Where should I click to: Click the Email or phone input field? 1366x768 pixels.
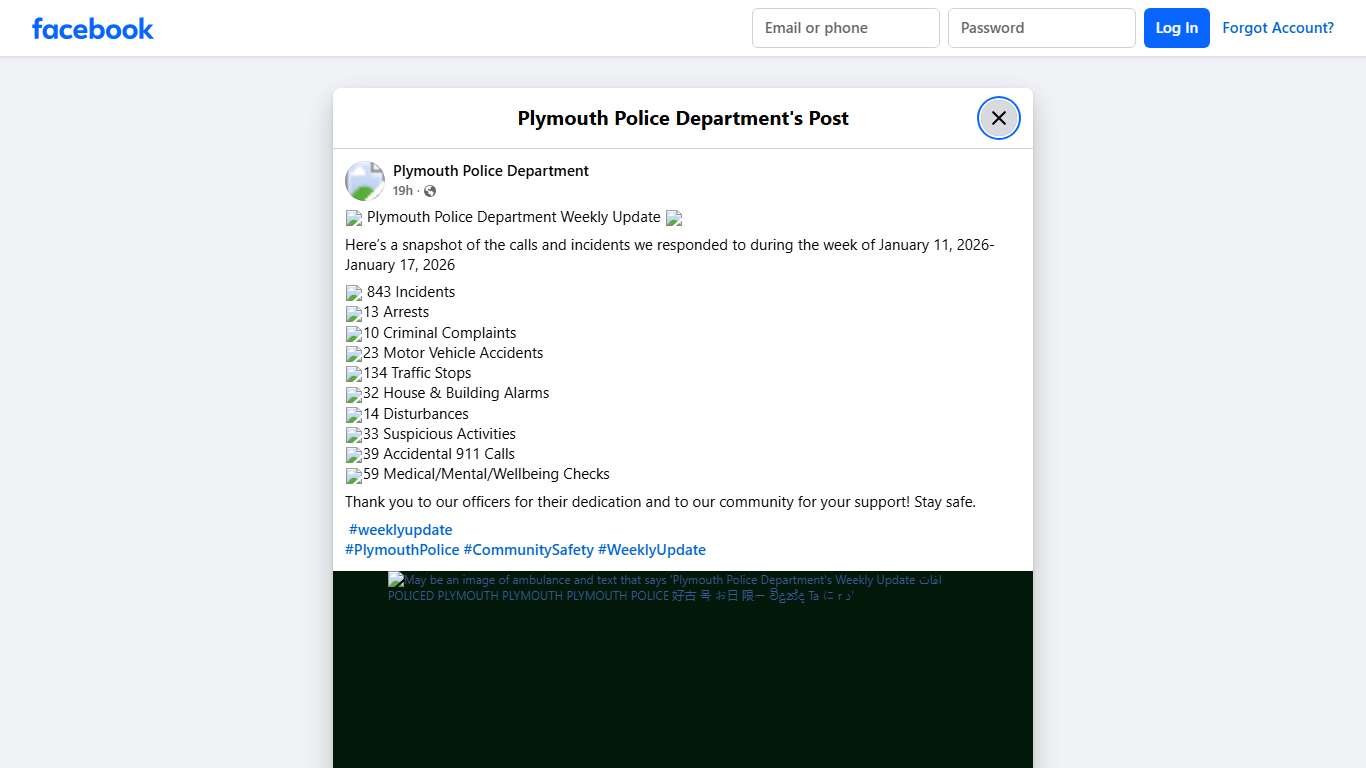[845, 27]
